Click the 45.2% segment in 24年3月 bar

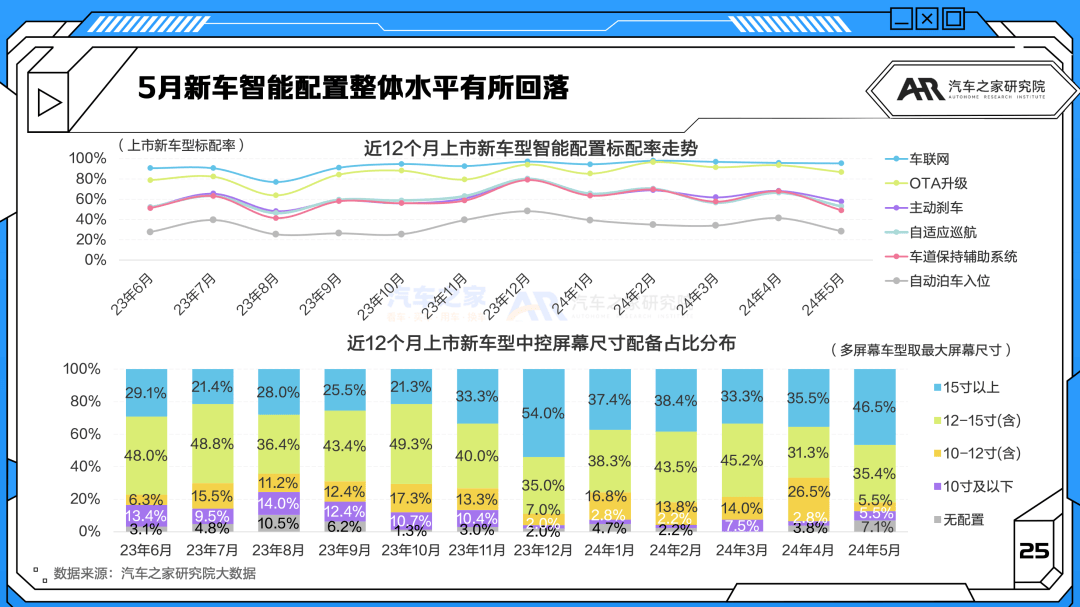coord(742,460)
